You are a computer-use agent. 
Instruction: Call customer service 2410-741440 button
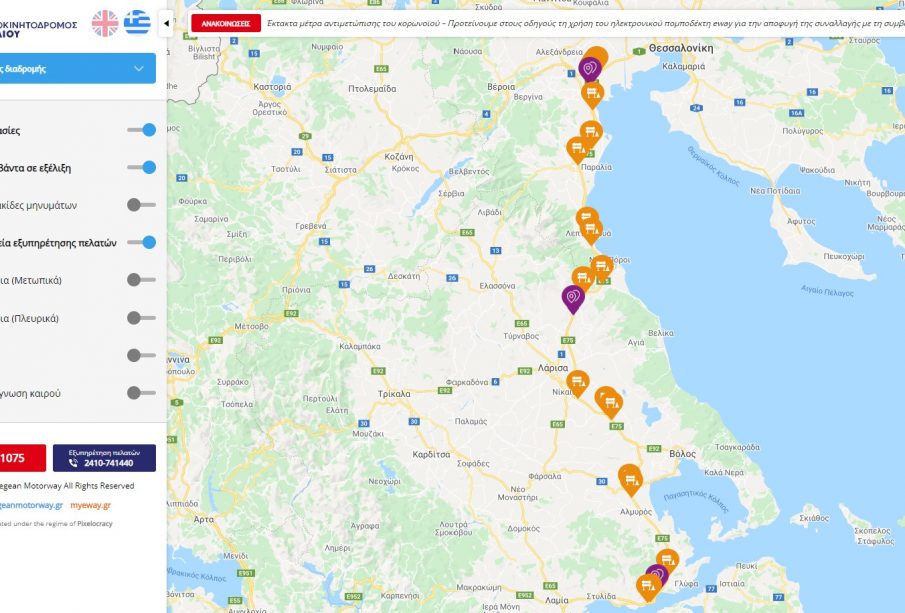click(104, 458)
